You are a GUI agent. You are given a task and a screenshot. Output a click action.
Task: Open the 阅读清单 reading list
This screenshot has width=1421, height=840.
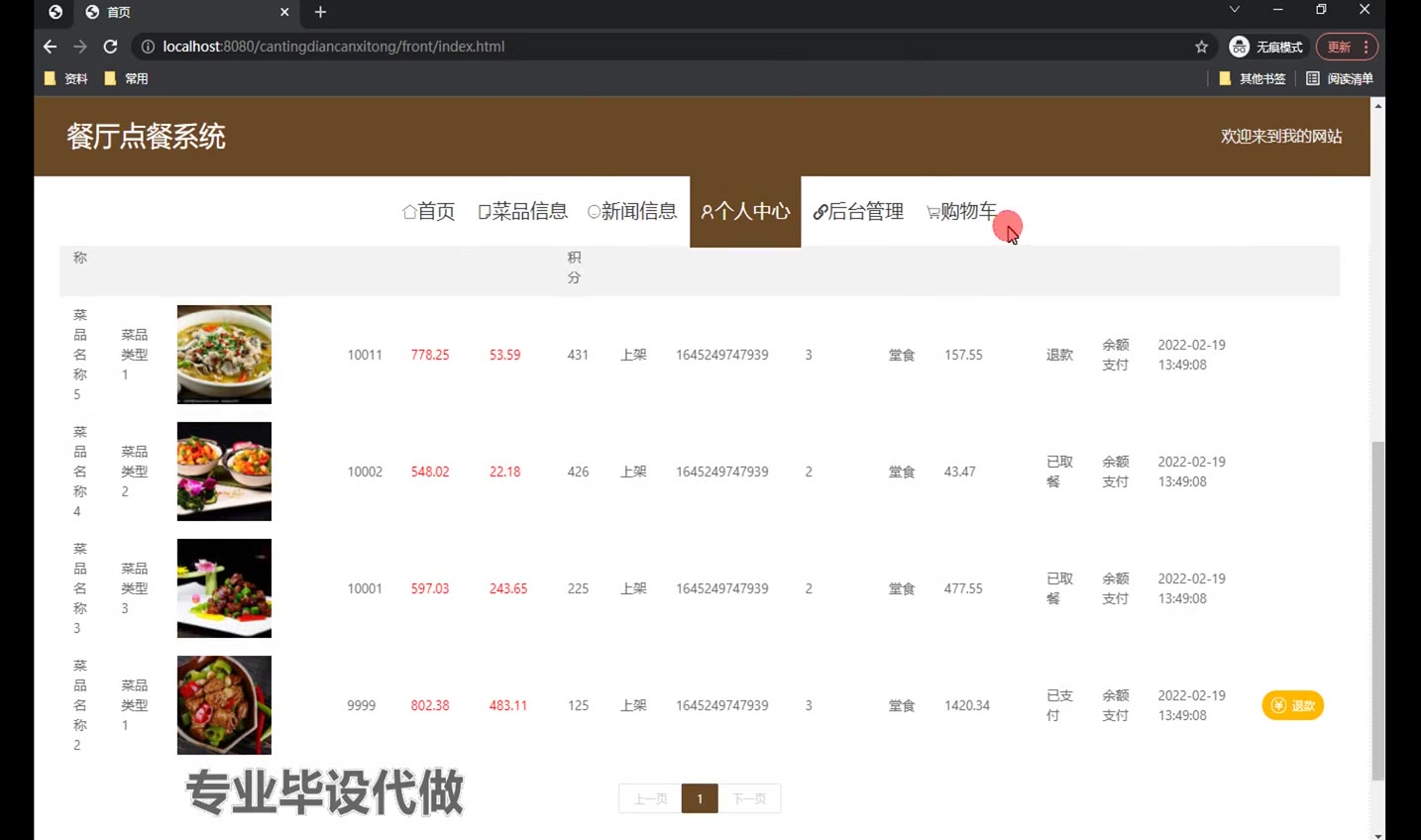click(x=1340, y=78)
